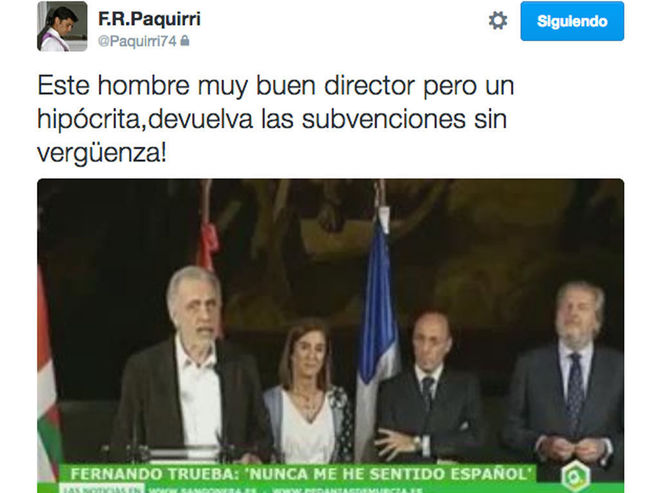Viewport: 660px width, 493px height.
Task: Open the gear settings menu
Action: click(x=498, y=21)
